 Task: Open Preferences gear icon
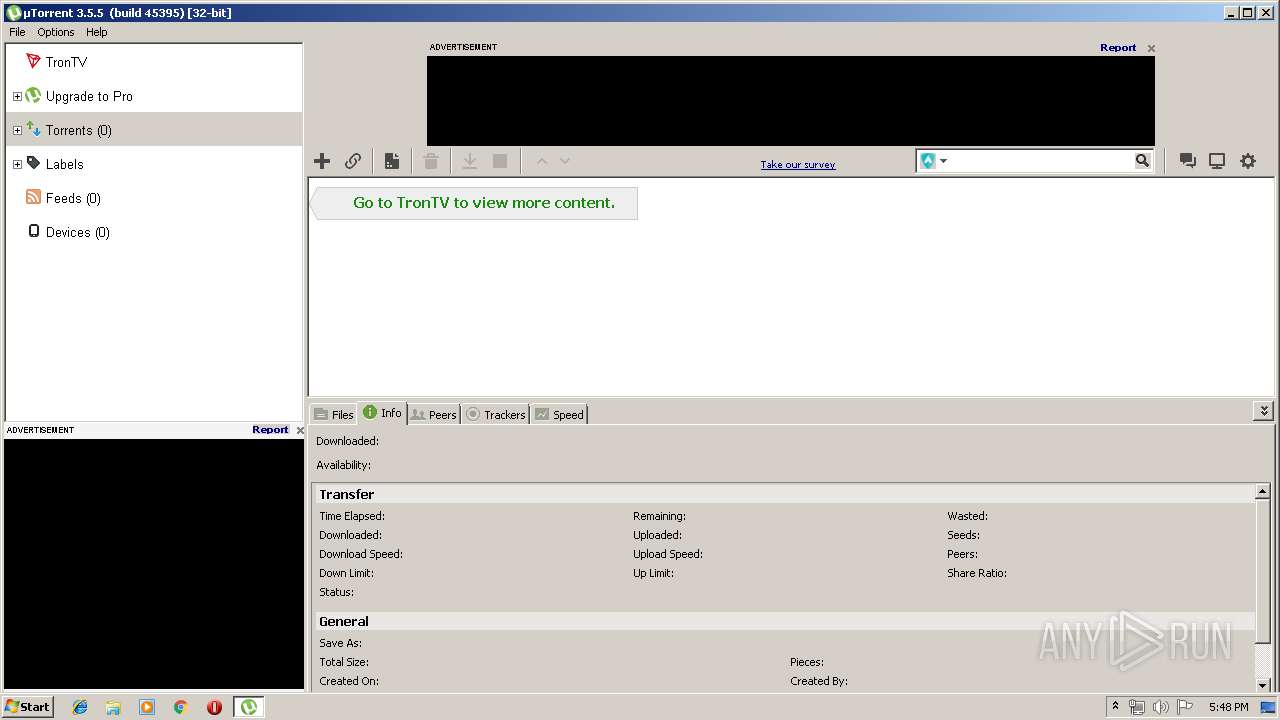point(1248,161)
